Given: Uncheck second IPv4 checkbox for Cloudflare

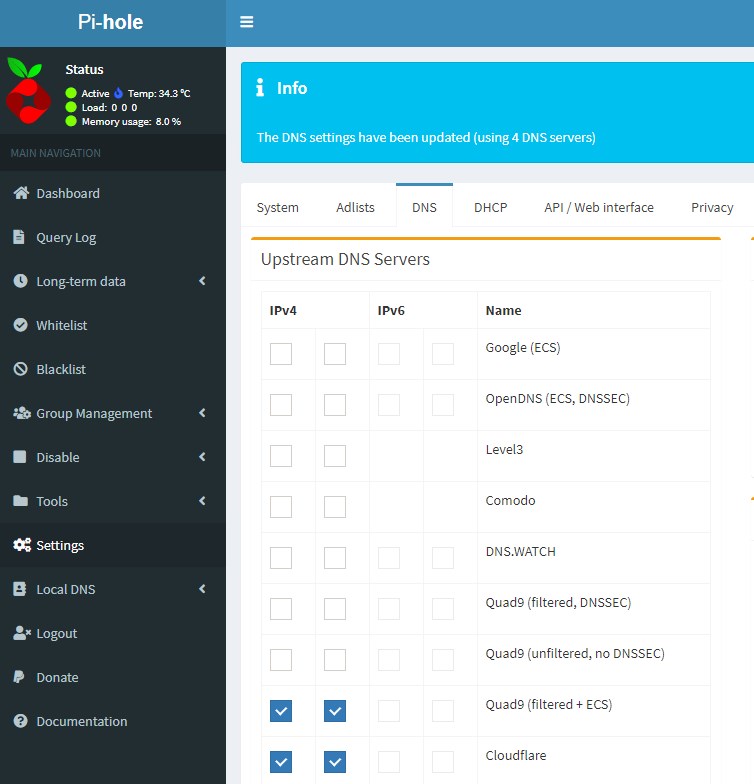Looking at the screenshot, I should 335,762.
